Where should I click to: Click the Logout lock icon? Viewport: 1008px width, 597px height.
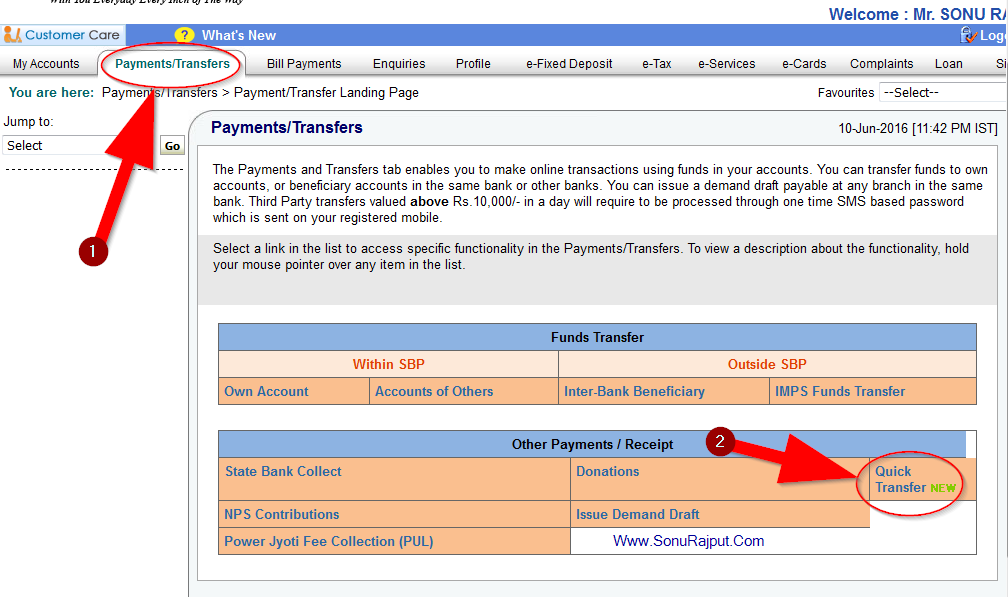coord(968,35)
